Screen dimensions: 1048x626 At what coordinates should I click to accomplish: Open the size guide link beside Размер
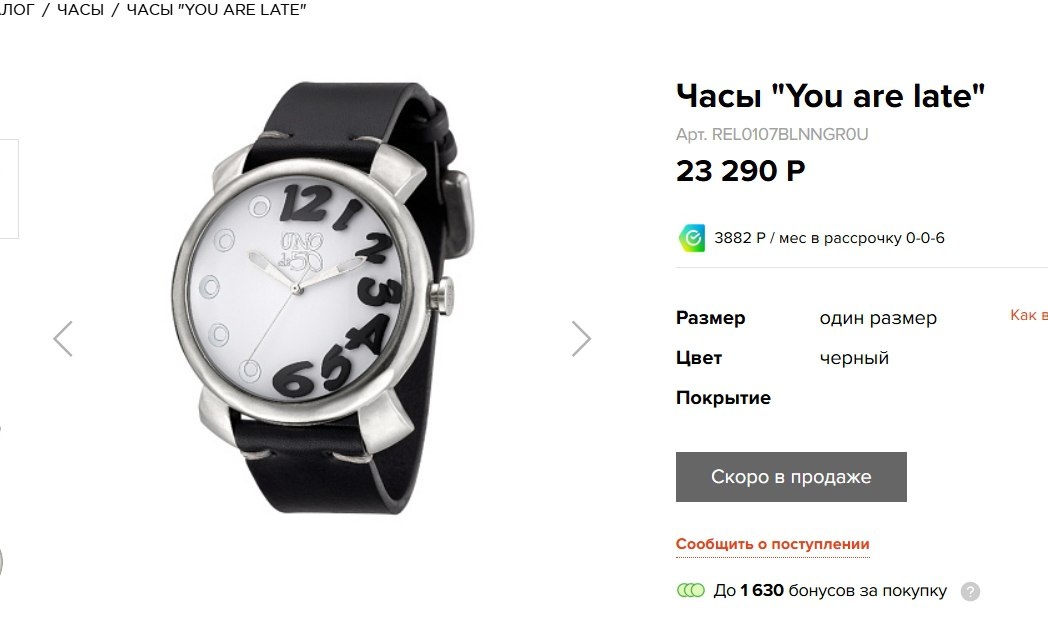pos(1029,315)
